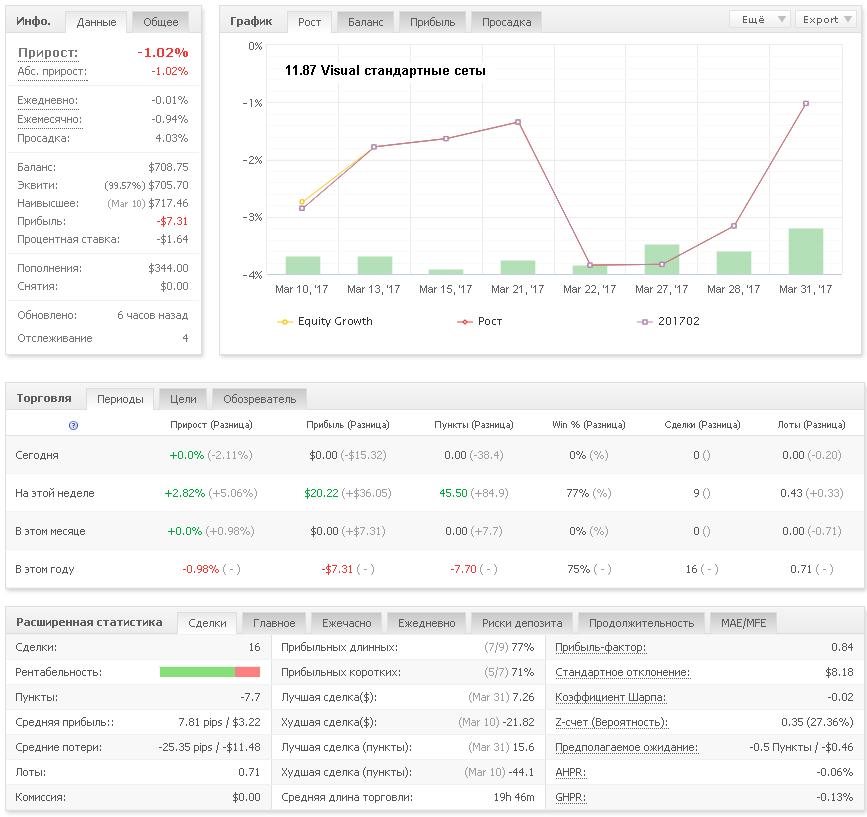Click the Прибыль-фактор label
867x817 pixels.
click(x=600, y=647)
